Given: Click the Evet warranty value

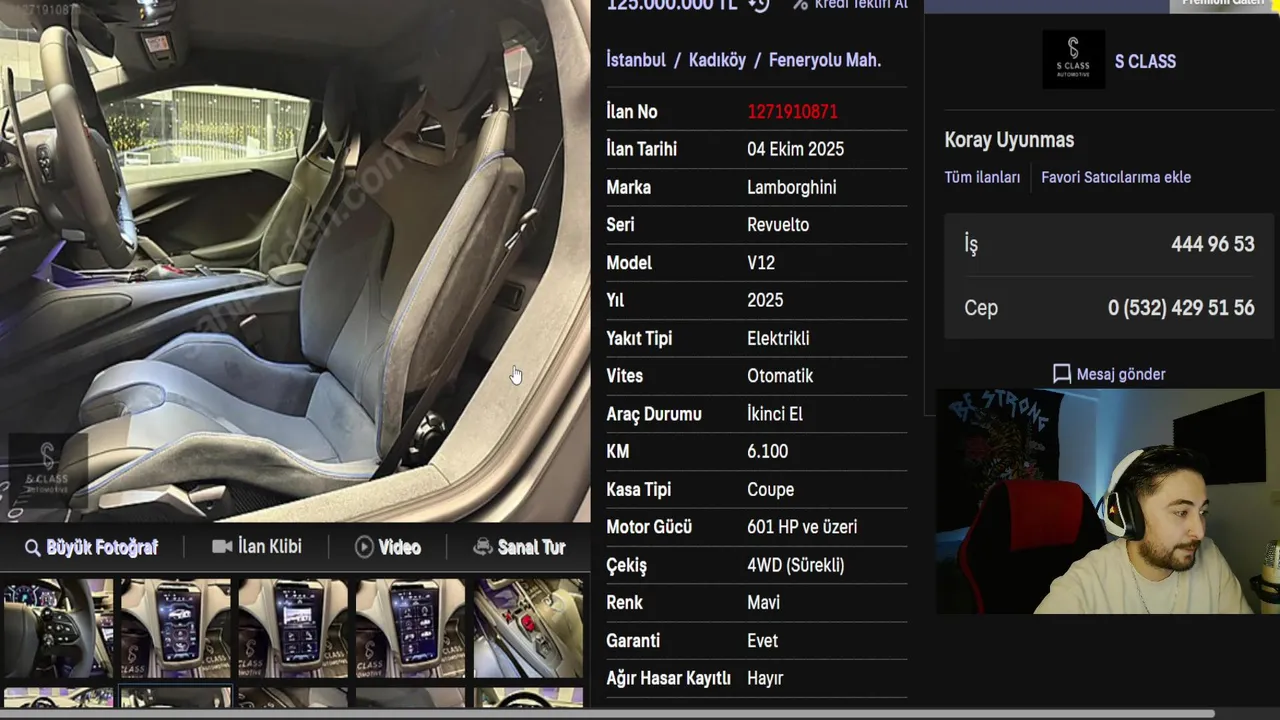Looking at the screenshot, I should click(762, 640).
